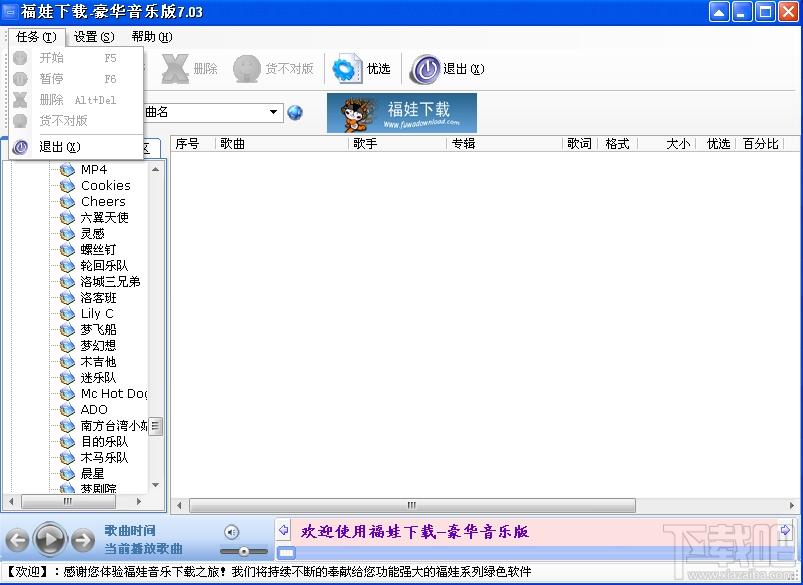Click the power icon 退出 in toolbar
Image resolution: width=803 pixels, height=585 pixels.
coord(425,69)
